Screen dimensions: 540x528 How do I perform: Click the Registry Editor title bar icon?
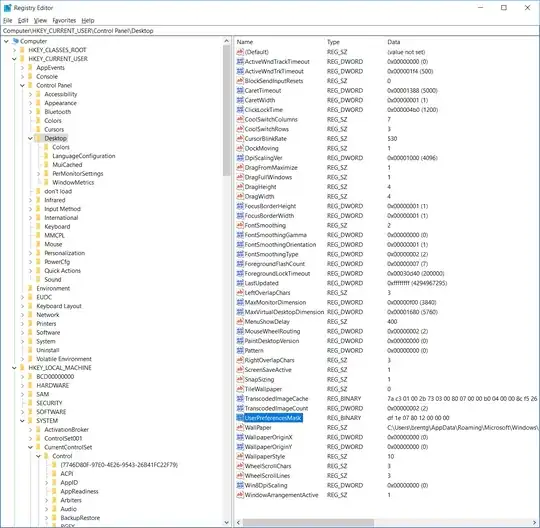point(7,8)
